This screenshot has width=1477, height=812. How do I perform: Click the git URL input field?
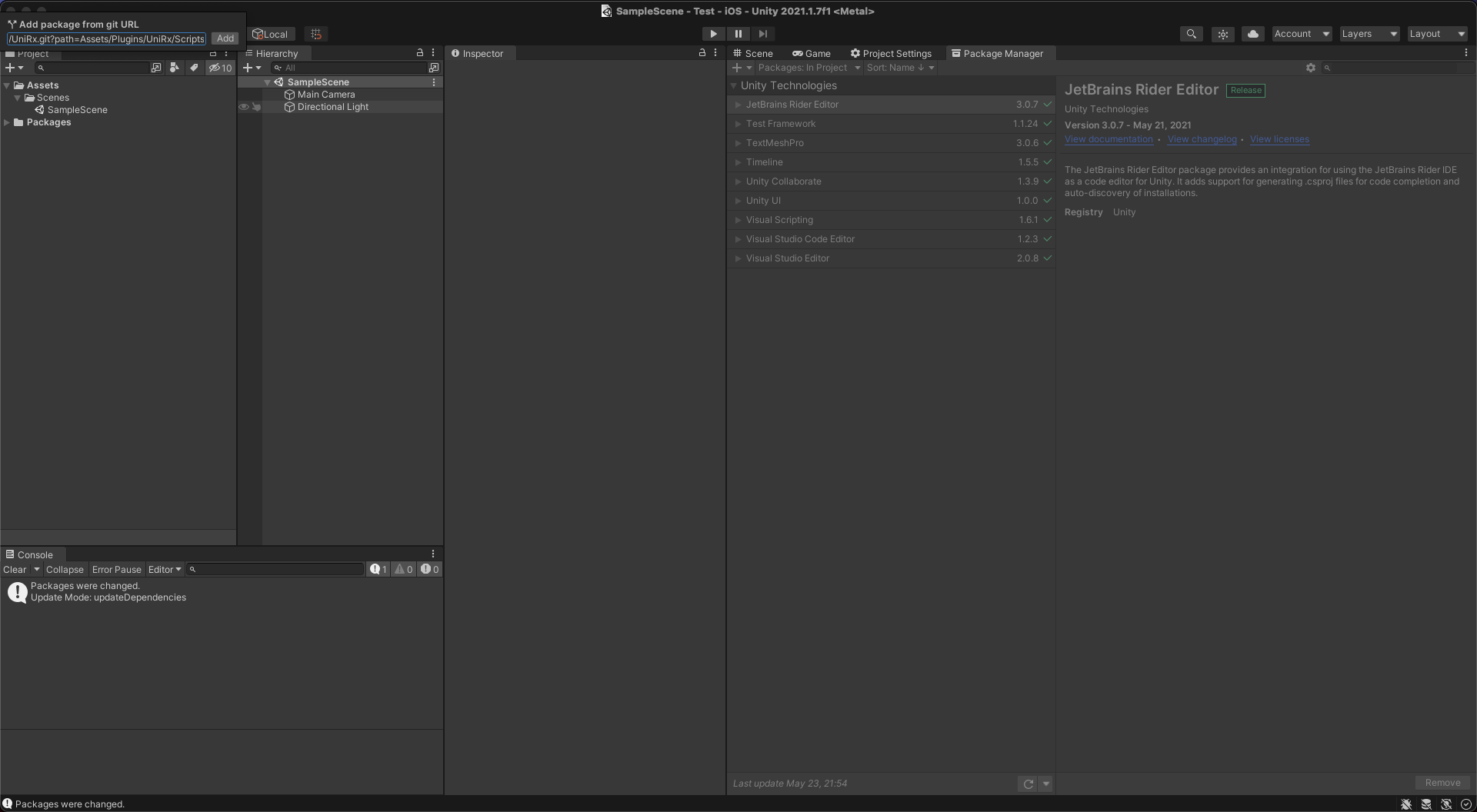pyautogui.click(x=105, y=38)
